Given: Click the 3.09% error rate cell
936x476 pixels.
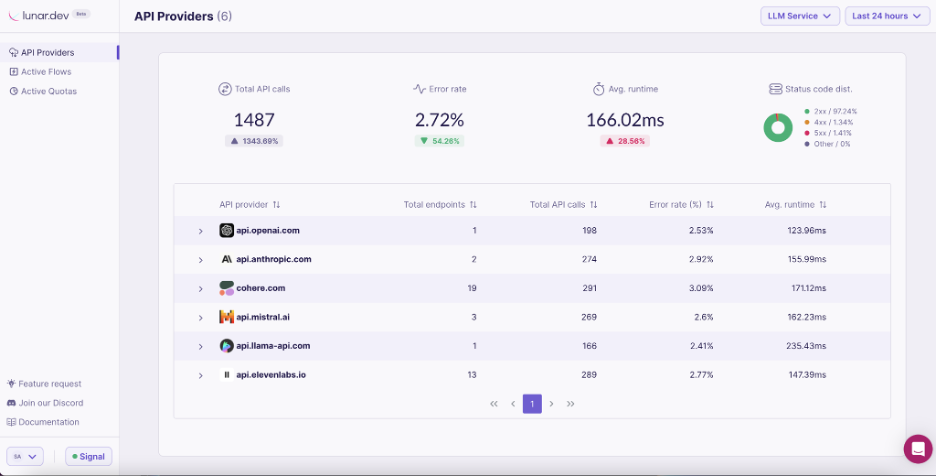Looking at the screenshot, I should [701, 288].
